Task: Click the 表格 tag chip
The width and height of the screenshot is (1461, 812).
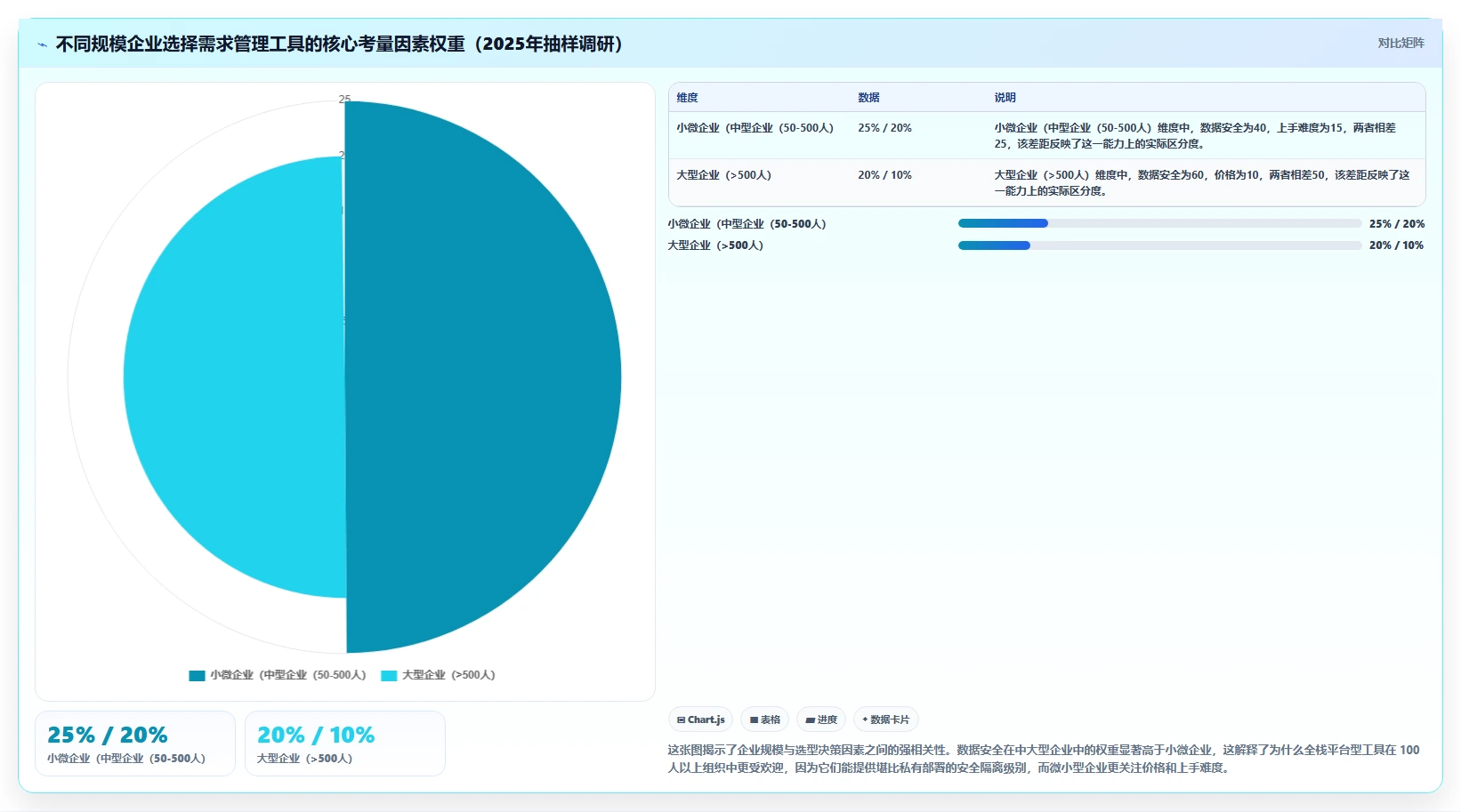Action: pos(764,720)
